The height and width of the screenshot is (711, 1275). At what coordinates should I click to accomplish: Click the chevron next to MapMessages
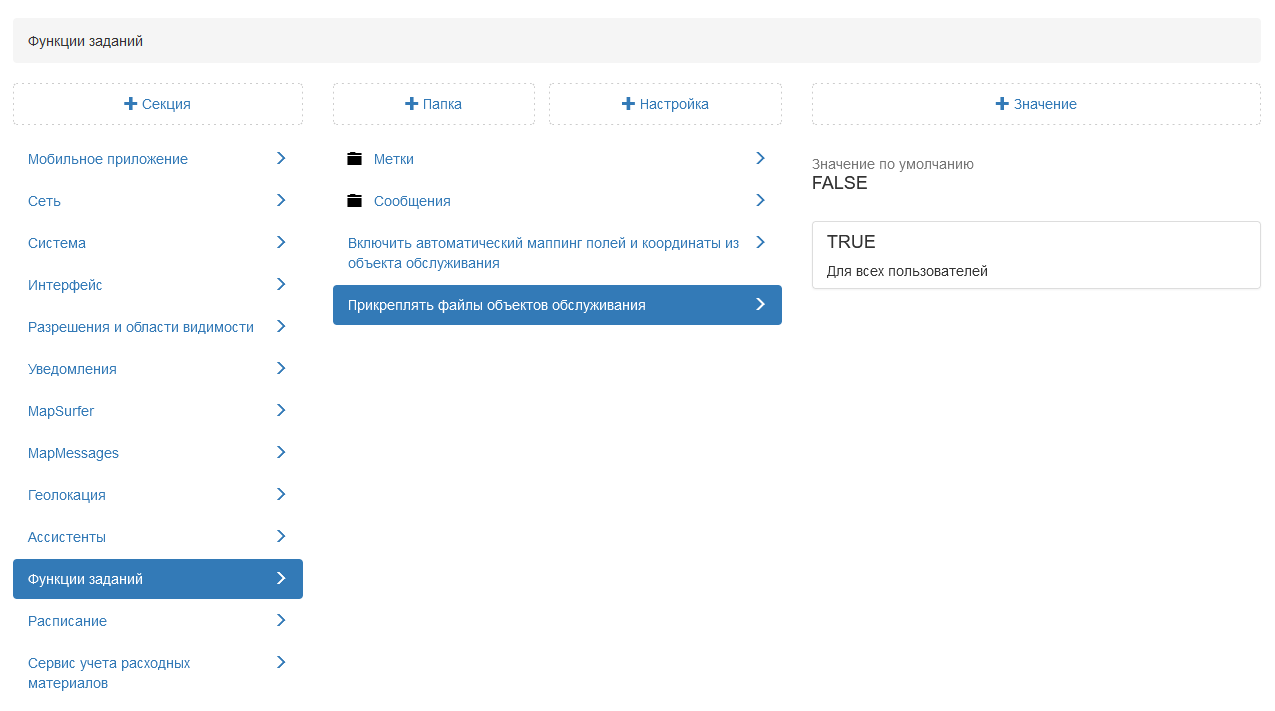click(x=281, y=452)
